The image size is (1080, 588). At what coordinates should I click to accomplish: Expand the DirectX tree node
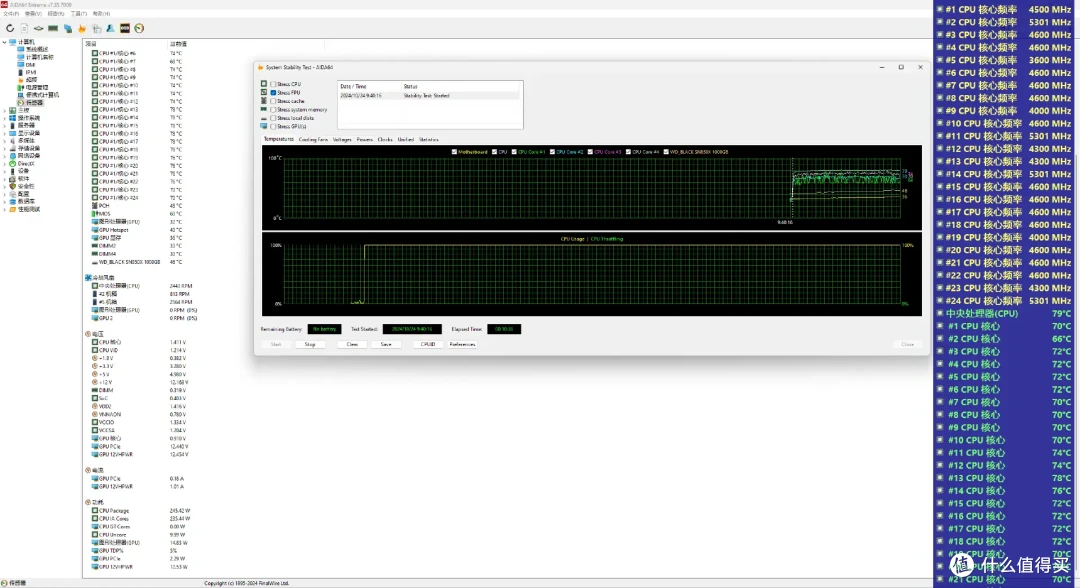pos(4,164)
